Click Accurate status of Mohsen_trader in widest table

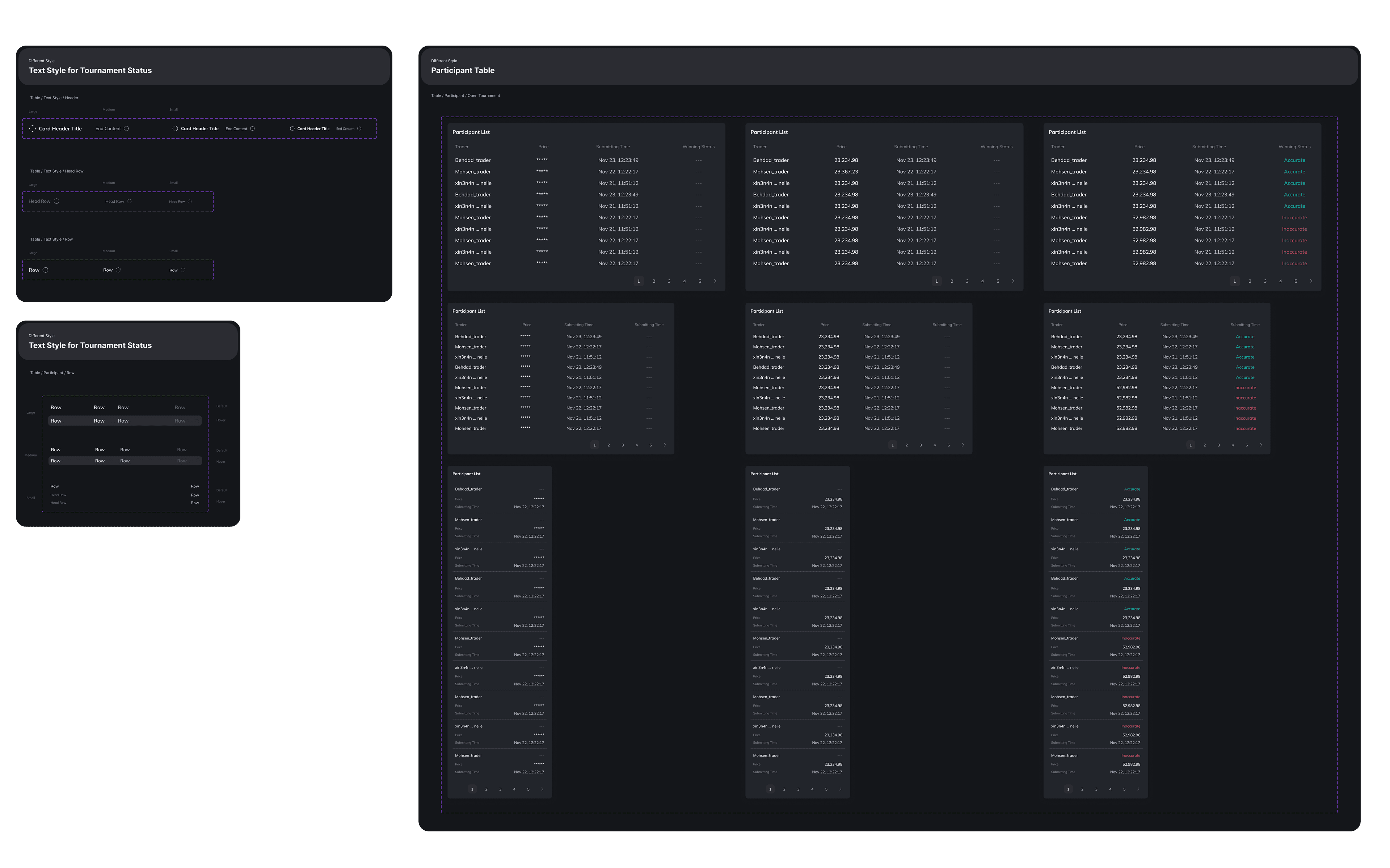pyautogui.click(x=1294, y=172)
